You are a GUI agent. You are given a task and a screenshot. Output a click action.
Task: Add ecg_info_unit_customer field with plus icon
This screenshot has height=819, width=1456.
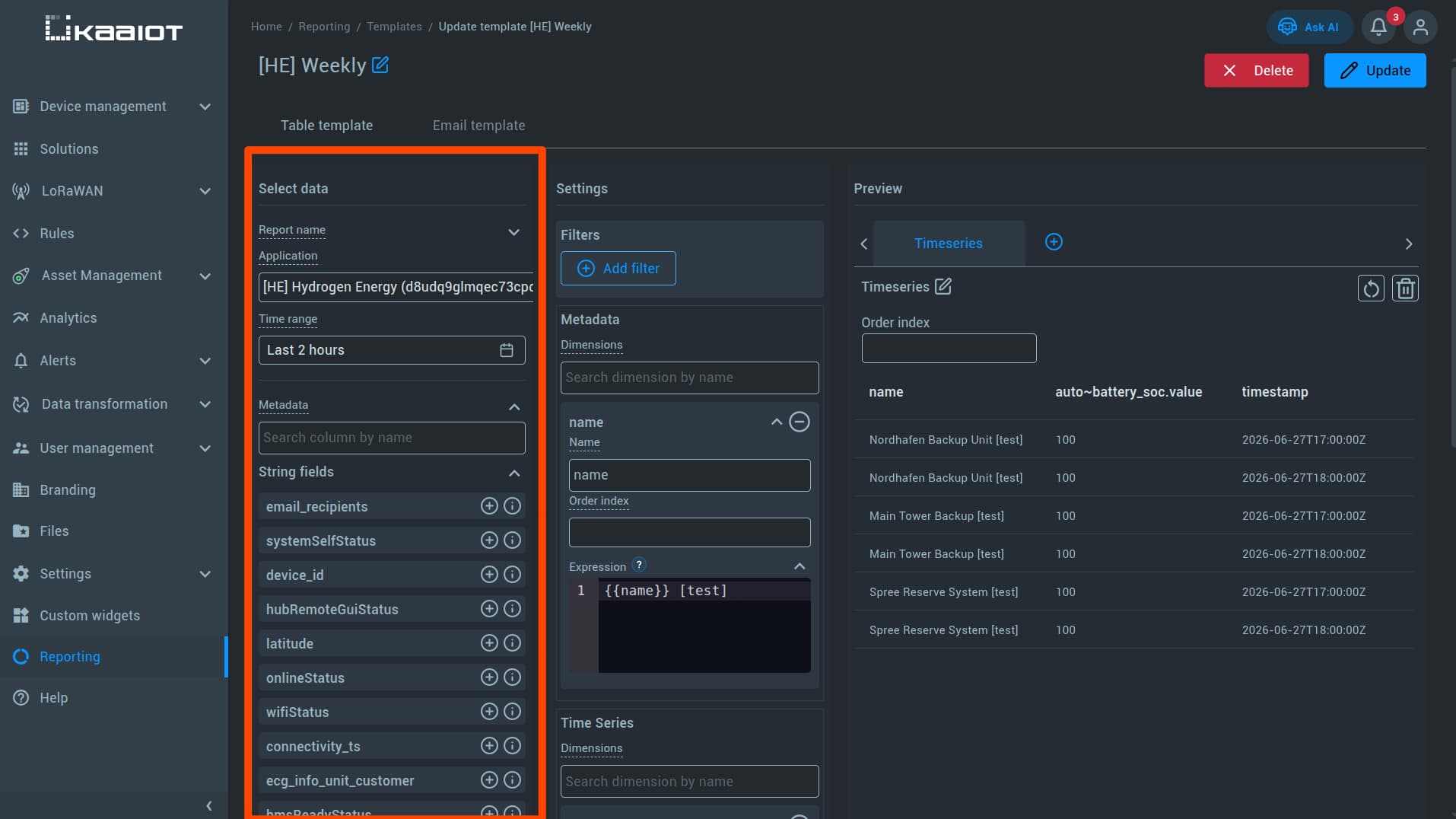(489, 780)
